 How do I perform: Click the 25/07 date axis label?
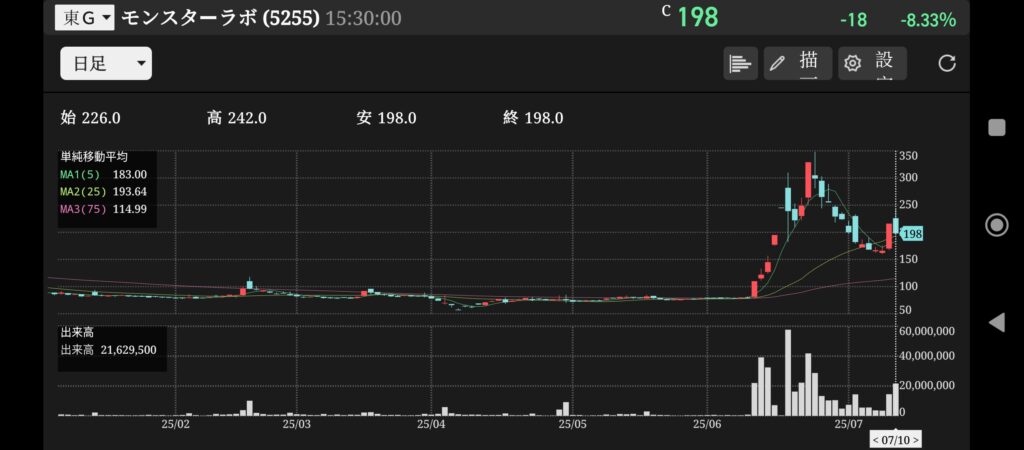pos(848,424)
